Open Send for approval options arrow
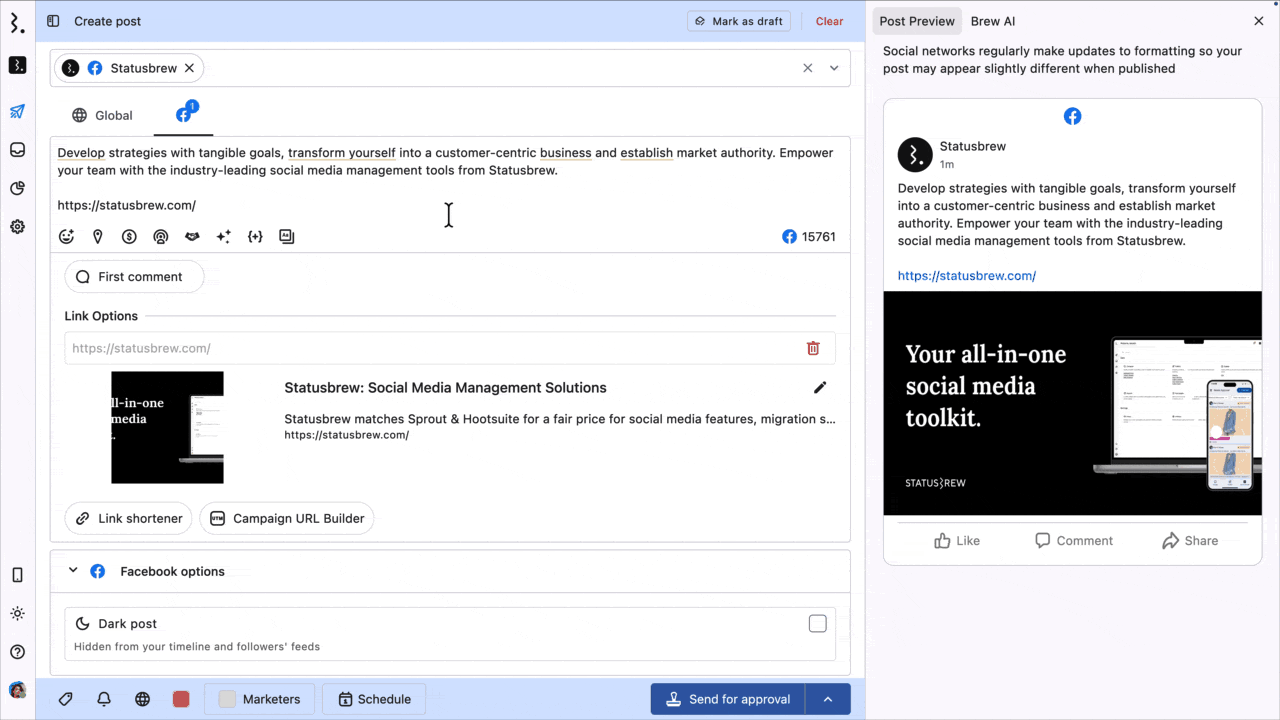The width and height of the screenshot is (1280, 720). [828, 699]
